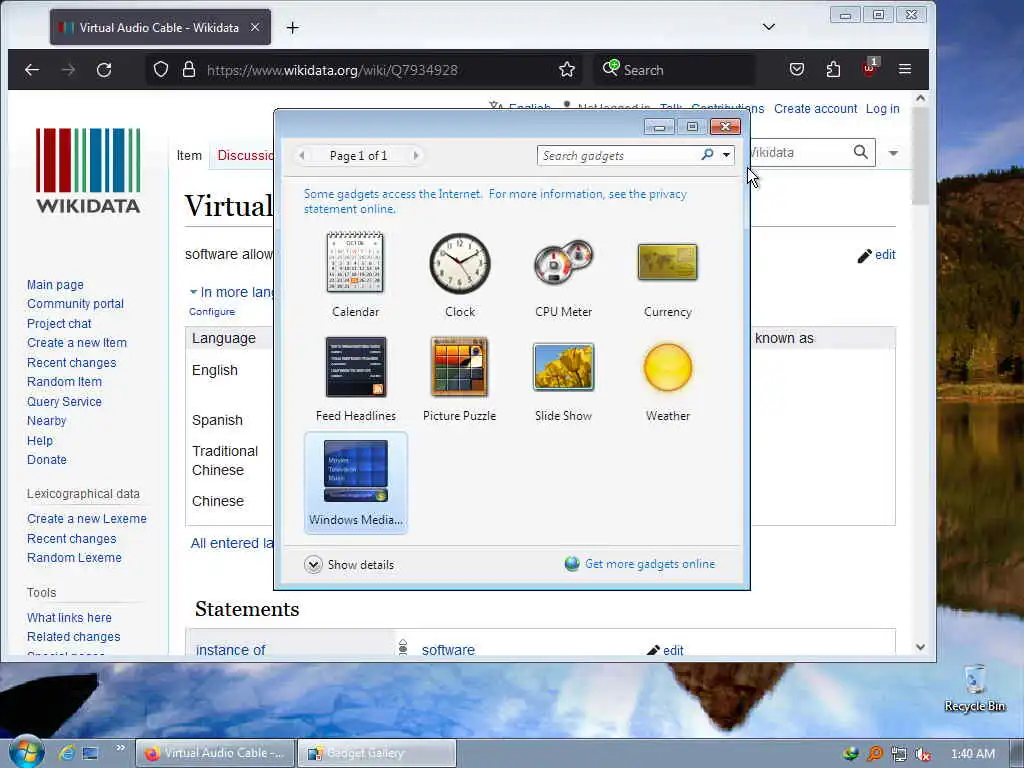Bookmark this page with star icon
Viewport: 1024px width, 768px height.
pyautogui.click(x=567, y=69)
